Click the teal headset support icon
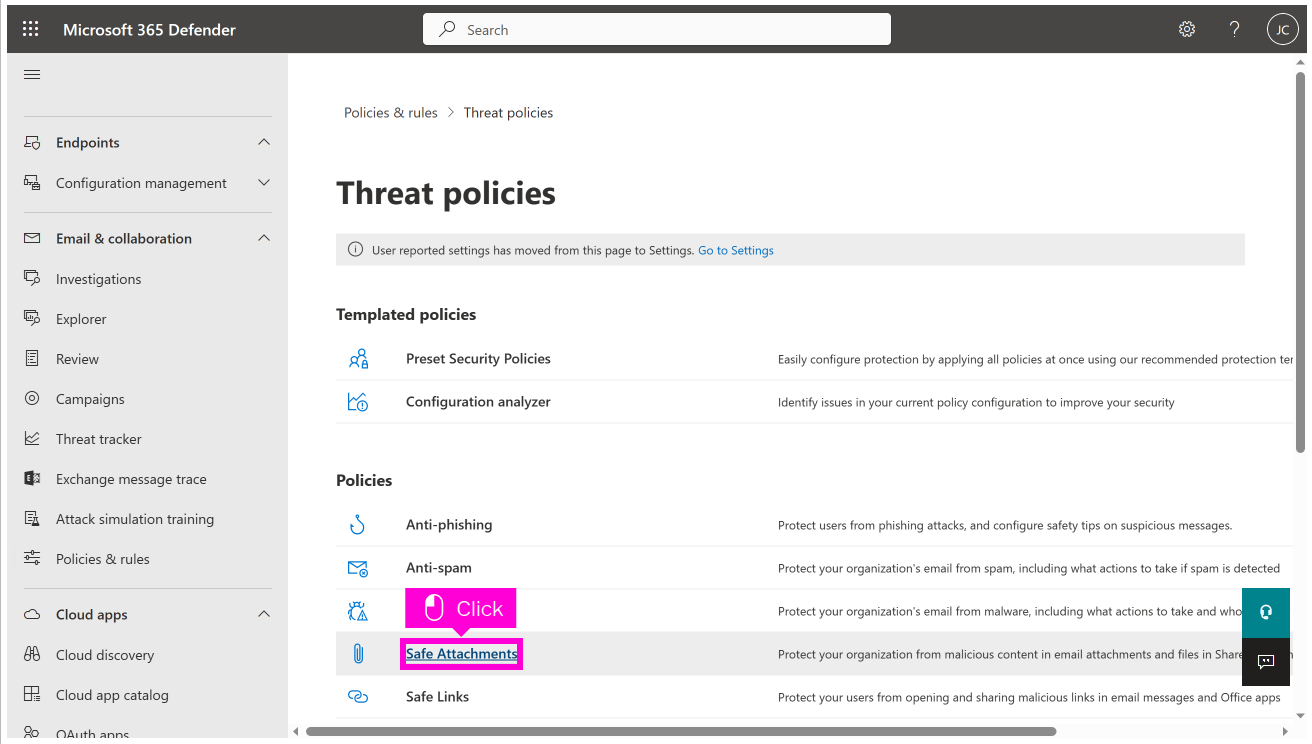The width and height of the screenshot is (1312, 744). tap(1265, 612)
